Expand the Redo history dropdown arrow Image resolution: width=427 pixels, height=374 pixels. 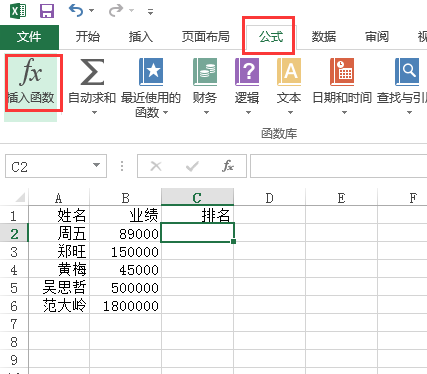coord(131,11)
